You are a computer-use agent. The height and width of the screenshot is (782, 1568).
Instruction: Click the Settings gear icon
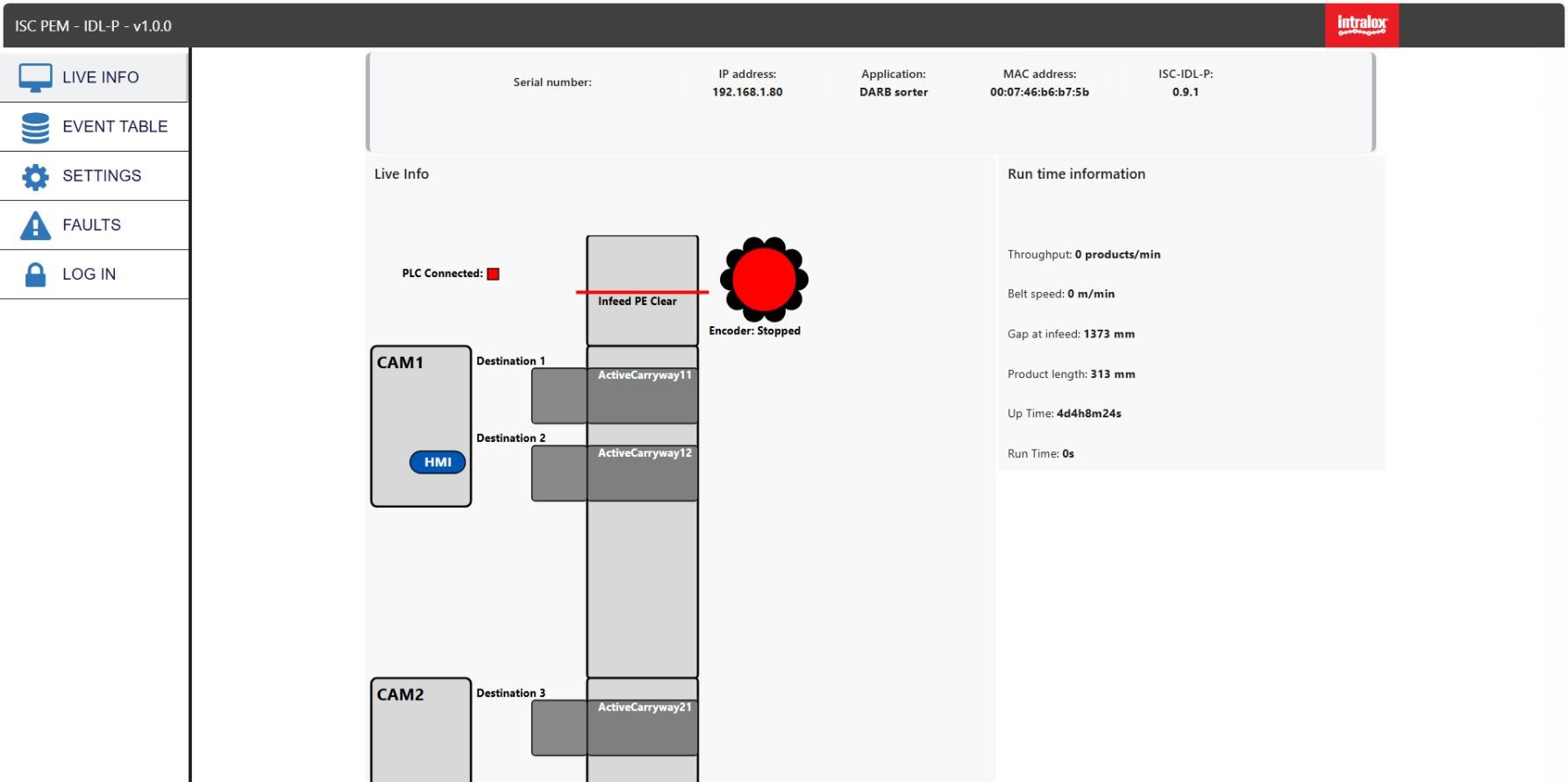point(35,176)
